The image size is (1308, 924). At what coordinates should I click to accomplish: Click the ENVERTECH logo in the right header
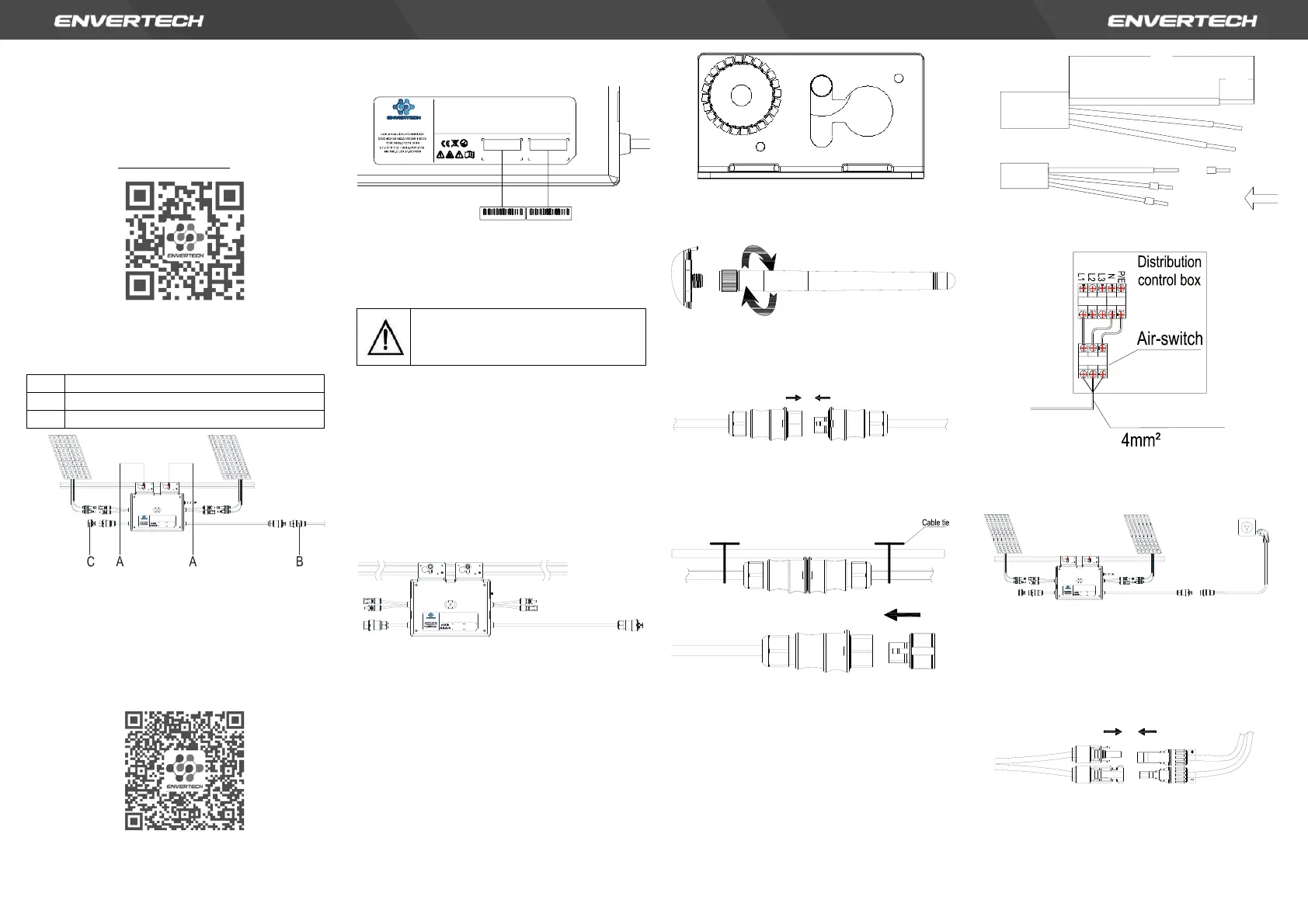point(1181,20)
